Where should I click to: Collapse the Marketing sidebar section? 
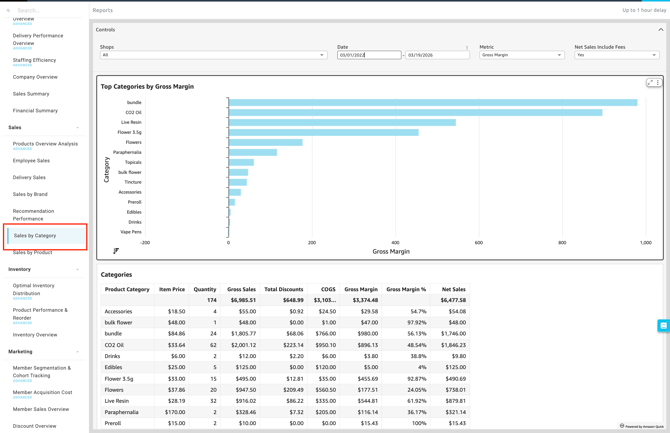pyautogui.click(x=78, y=352)
